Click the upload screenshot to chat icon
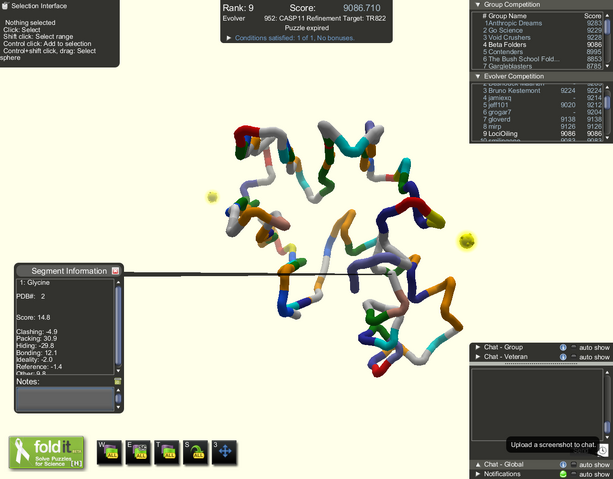This screenshot has width=613, height=479. pyautogui.click(x=603, y=450)
